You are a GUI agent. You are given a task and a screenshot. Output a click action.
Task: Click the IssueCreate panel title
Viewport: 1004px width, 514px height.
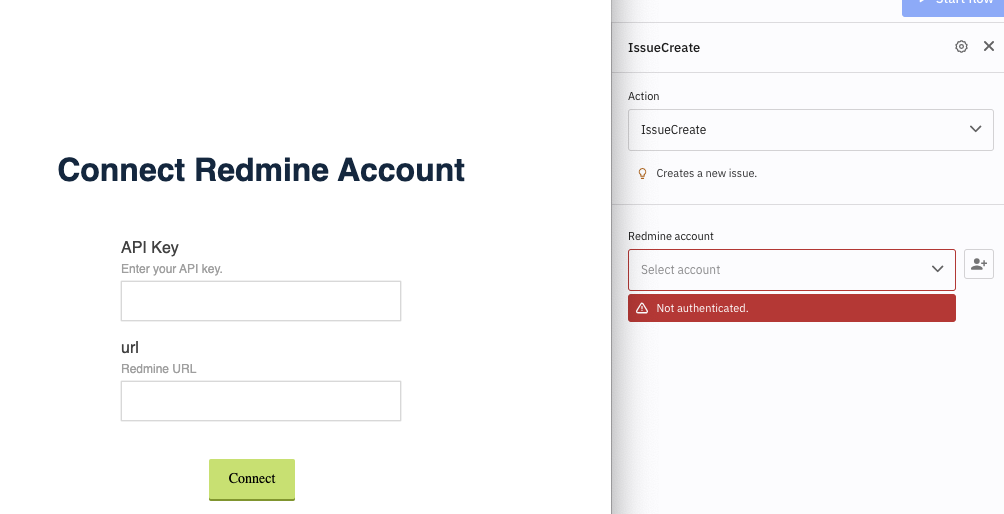click(664, 47)
